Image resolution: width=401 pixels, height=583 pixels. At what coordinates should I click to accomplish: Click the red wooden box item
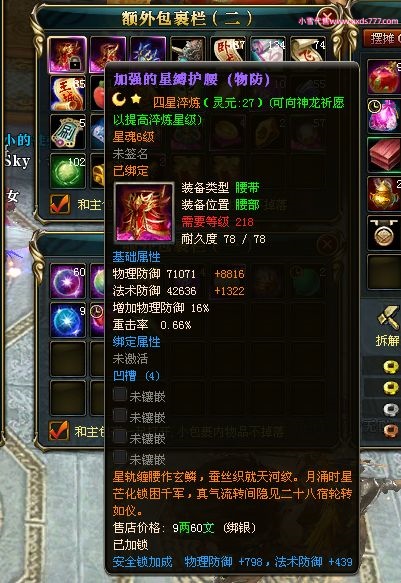click(384, 155)
